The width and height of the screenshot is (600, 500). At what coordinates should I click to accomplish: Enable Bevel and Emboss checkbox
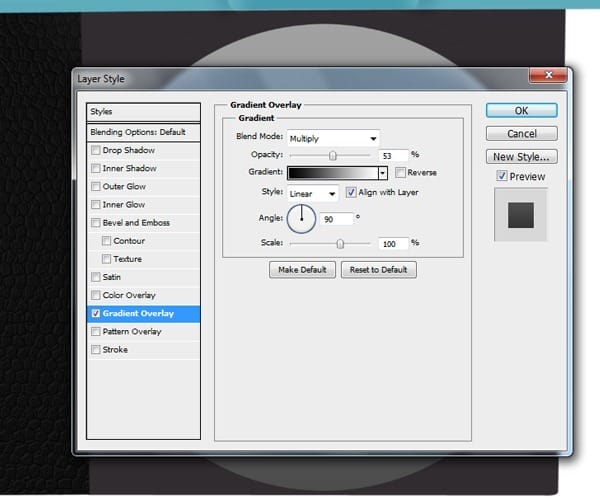pos(96,223)
